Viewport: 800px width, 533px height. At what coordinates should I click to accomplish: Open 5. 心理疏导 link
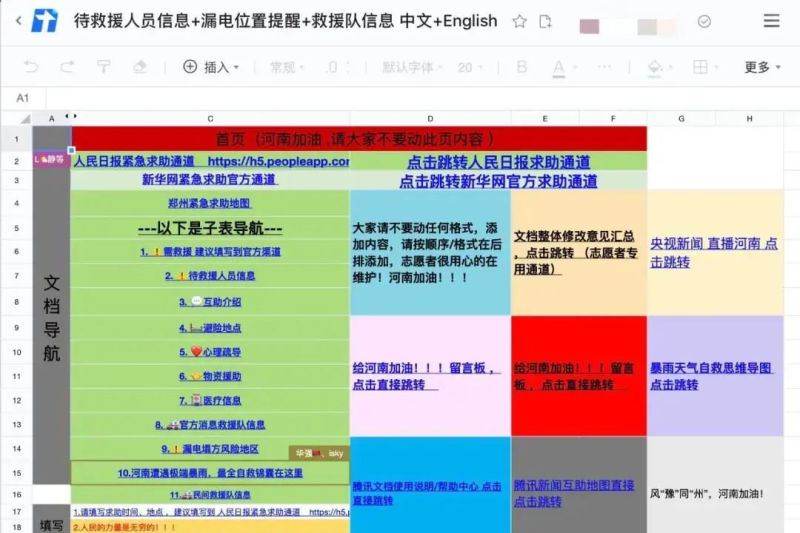[x=210, y=351]
